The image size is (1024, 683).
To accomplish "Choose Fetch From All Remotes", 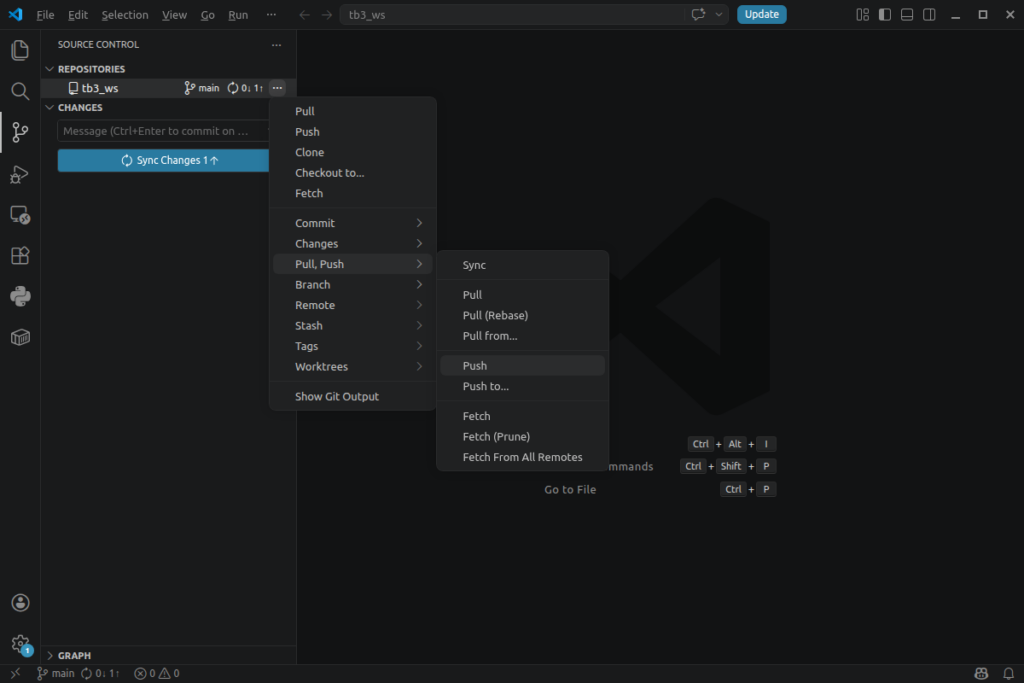I will pos(522,457).
